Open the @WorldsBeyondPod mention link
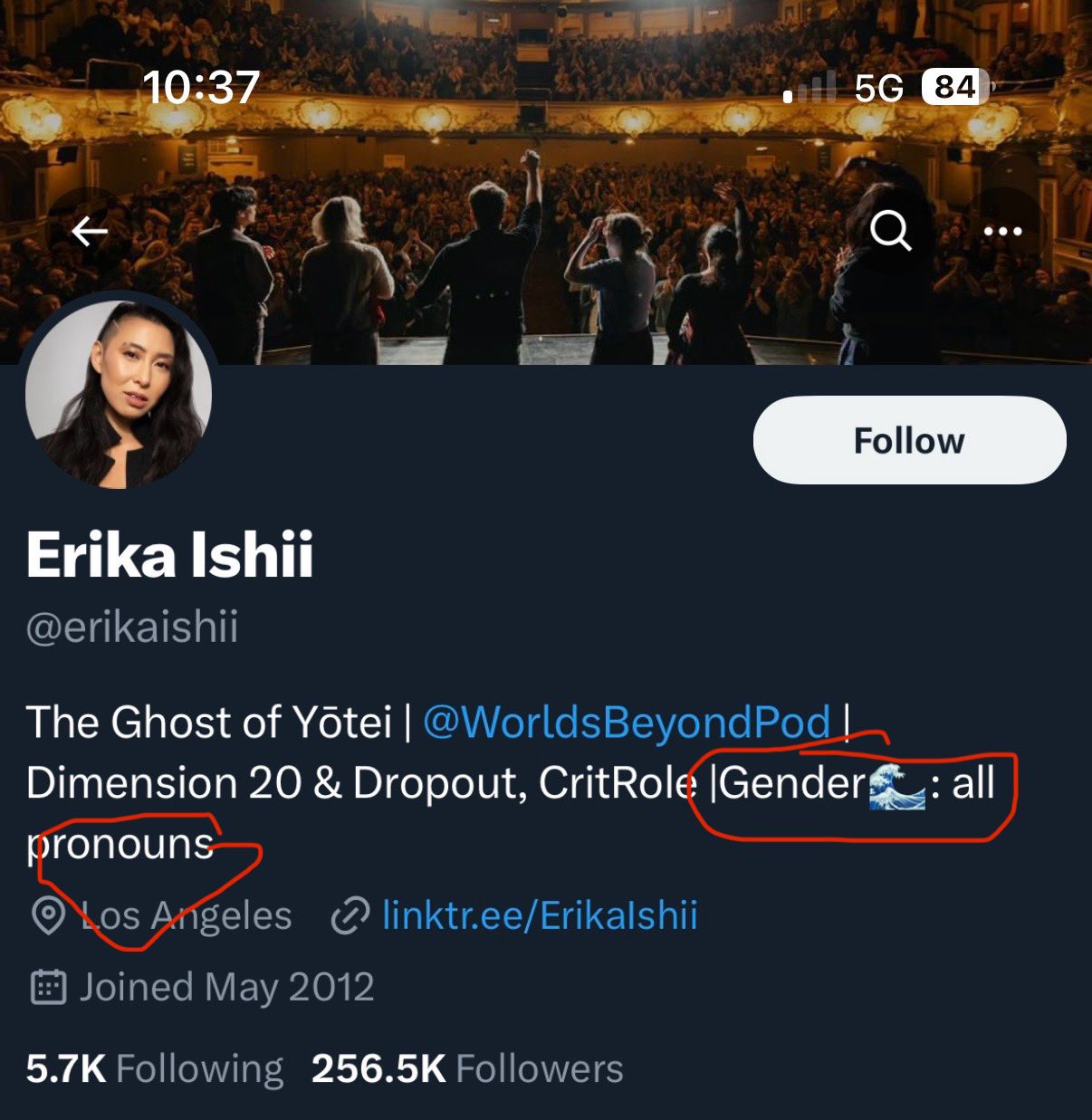 click(x=627, y=723)
